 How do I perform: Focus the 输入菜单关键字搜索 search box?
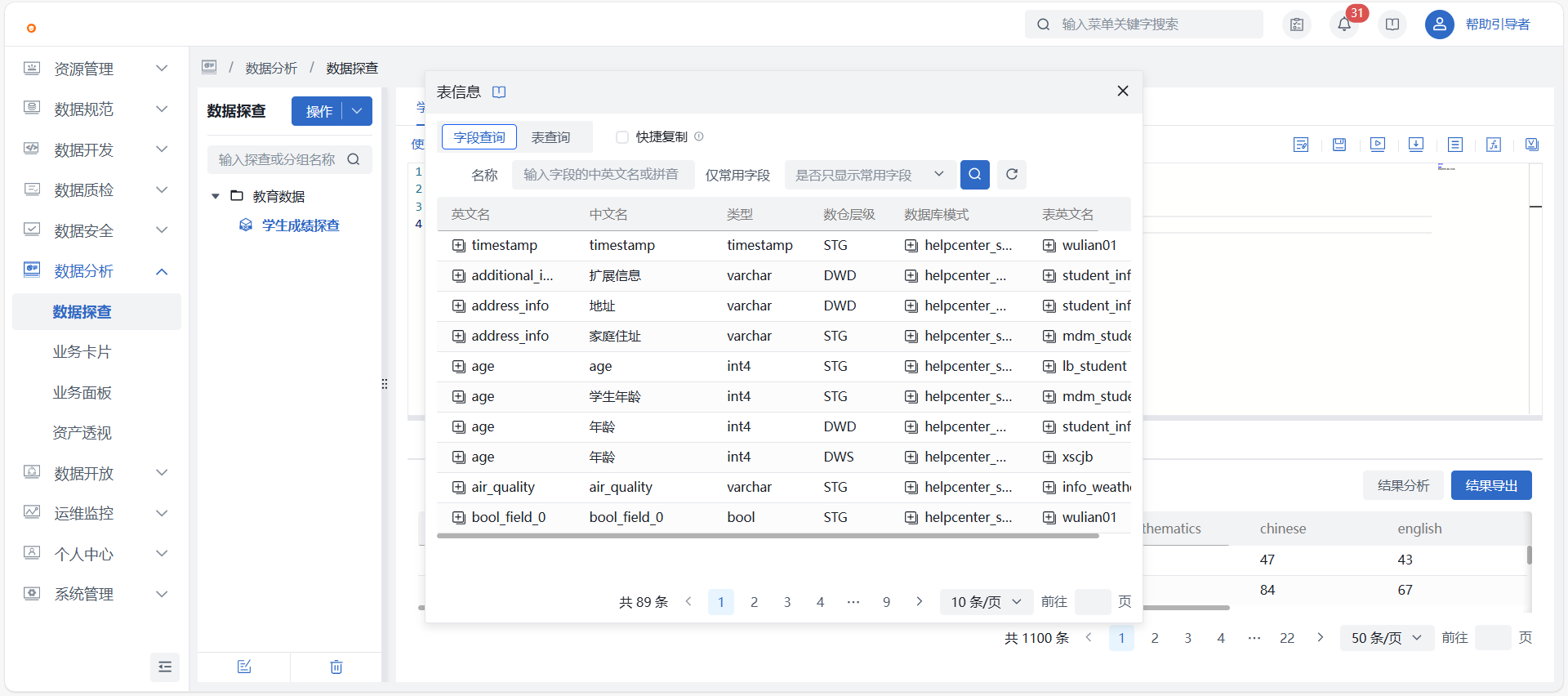click(1144, 25)
